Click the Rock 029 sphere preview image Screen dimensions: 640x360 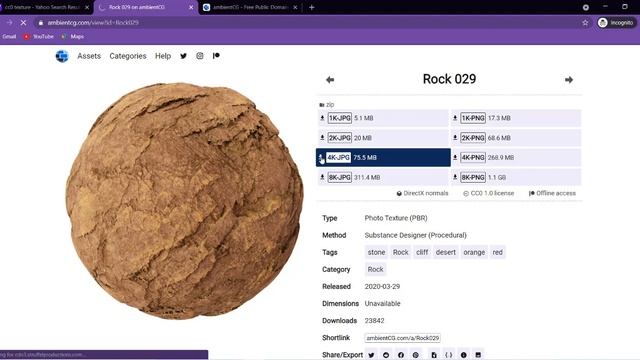coord(184,200)
